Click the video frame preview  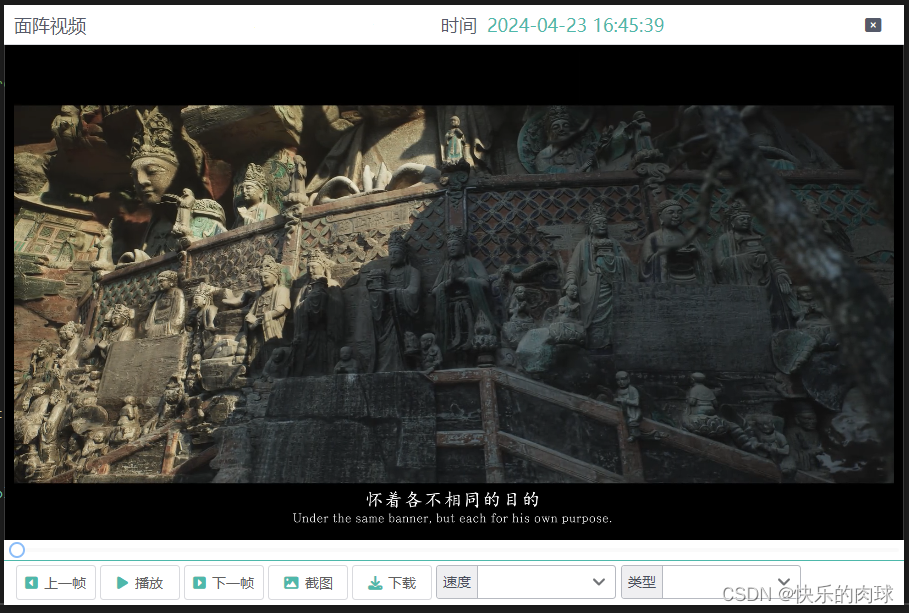tap(454, 293)
